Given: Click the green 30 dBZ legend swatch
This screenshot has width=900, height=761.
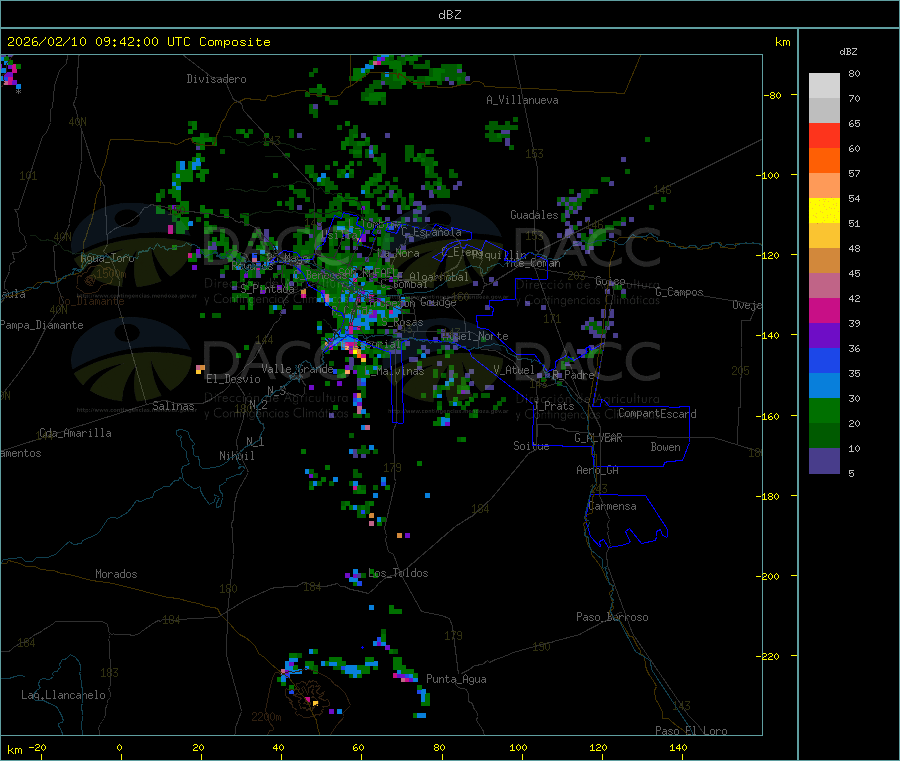Looking at the screenshot, I should coord(824,410).
